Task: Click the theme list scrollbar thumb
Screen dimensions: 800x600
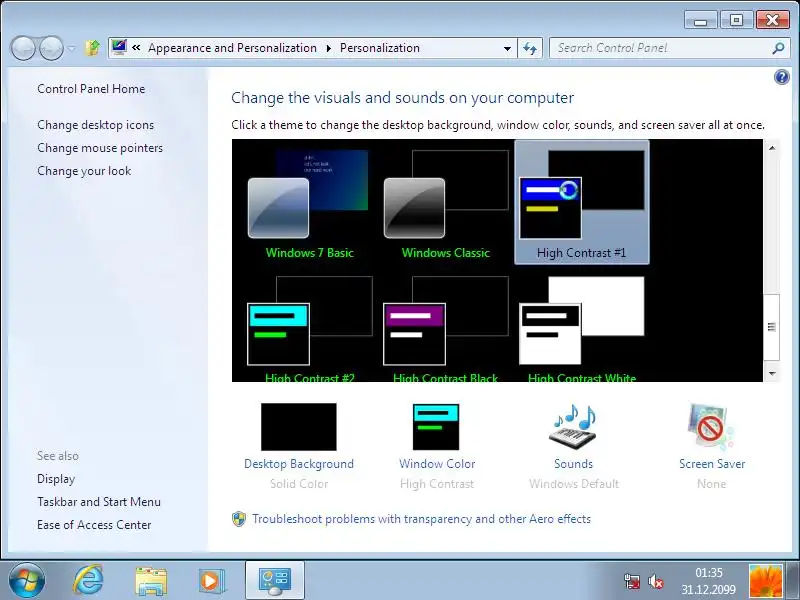Action: tap(772, 327)
